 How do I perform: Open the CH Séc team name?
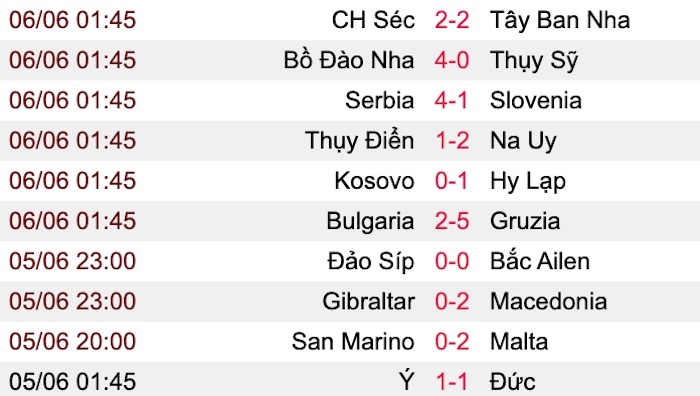pos(373,20)
